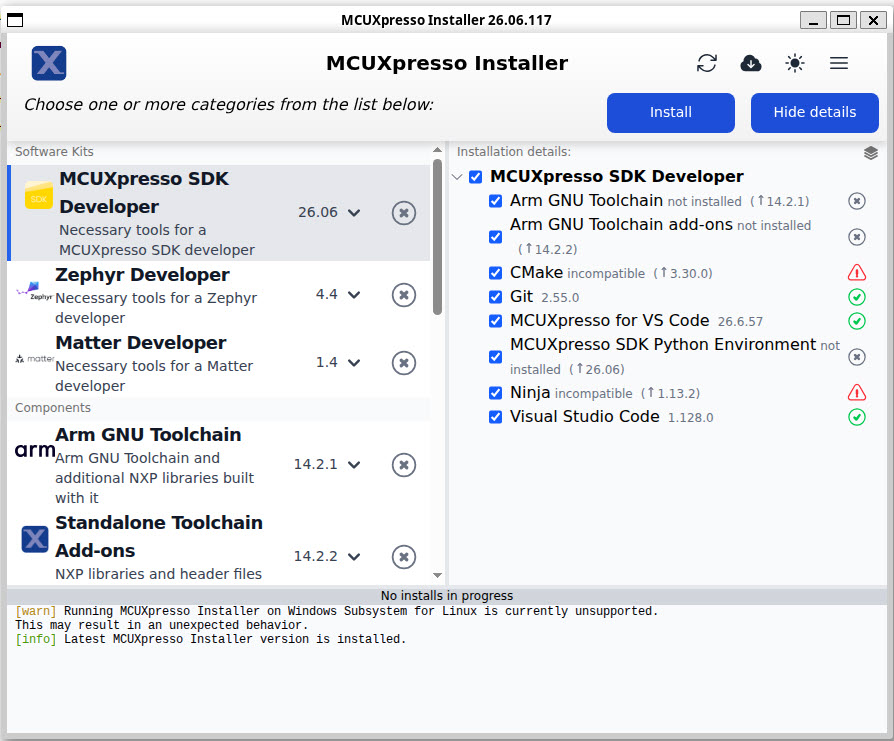
Task: Click 'No installs in progress' status bar
Action: (x=447, y=596)
